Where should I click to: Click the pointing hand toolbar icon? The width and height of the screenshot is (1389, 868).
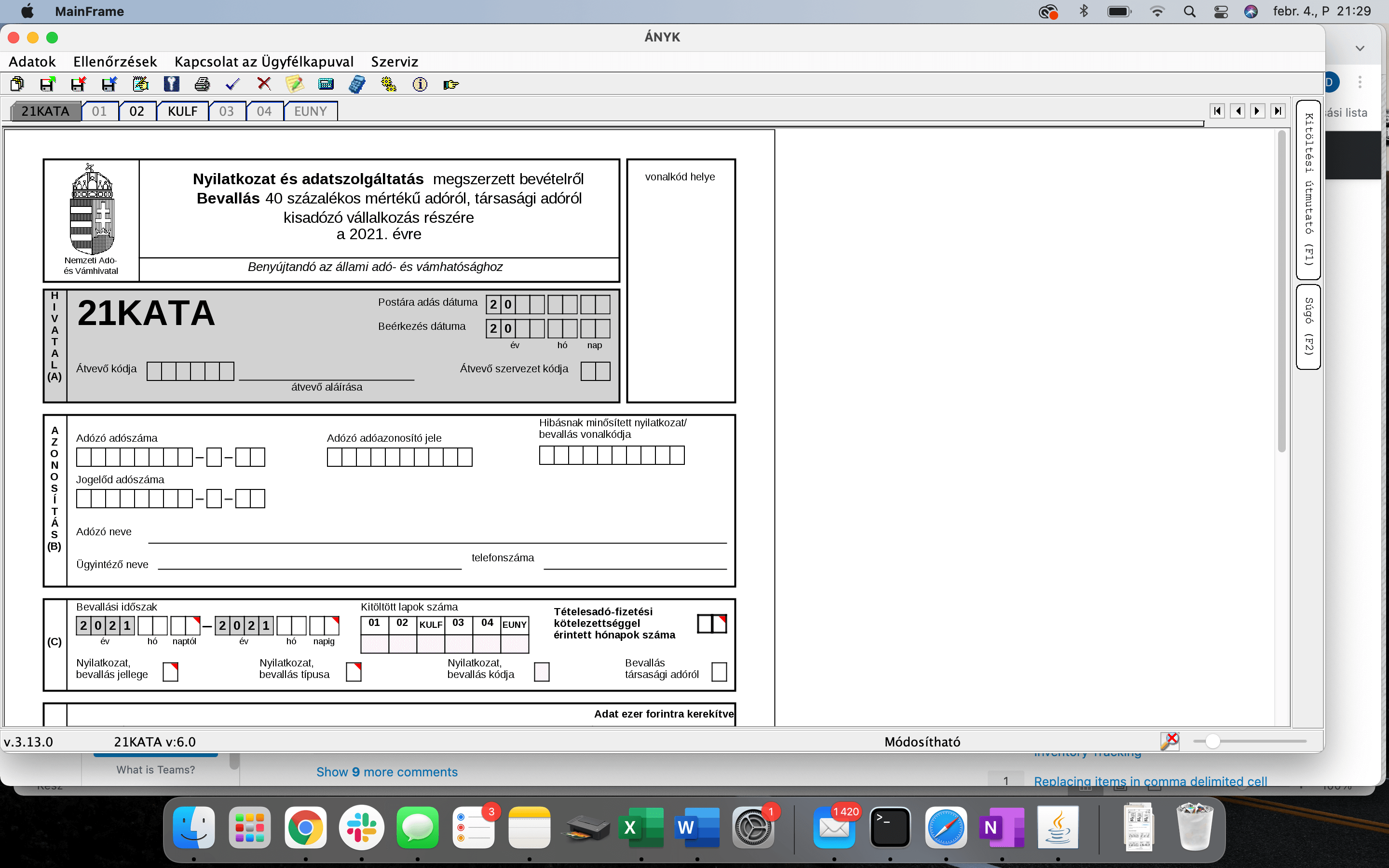pyautogui.click(x=451, y=84)
